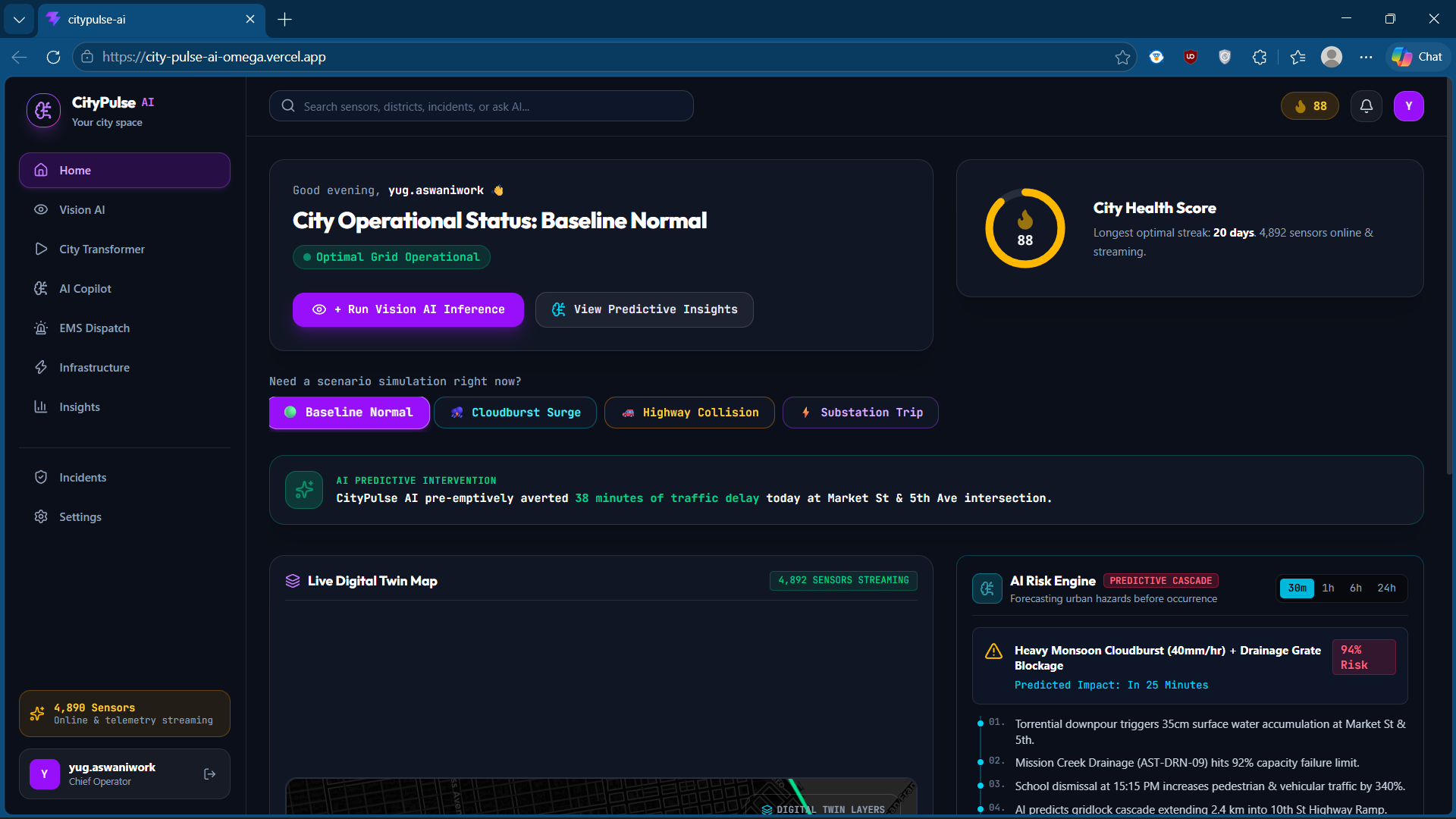The height and width of the screenshot is (819, 1456).
Task: Focus the sensors and districts search field
Action: pos(482,106)
